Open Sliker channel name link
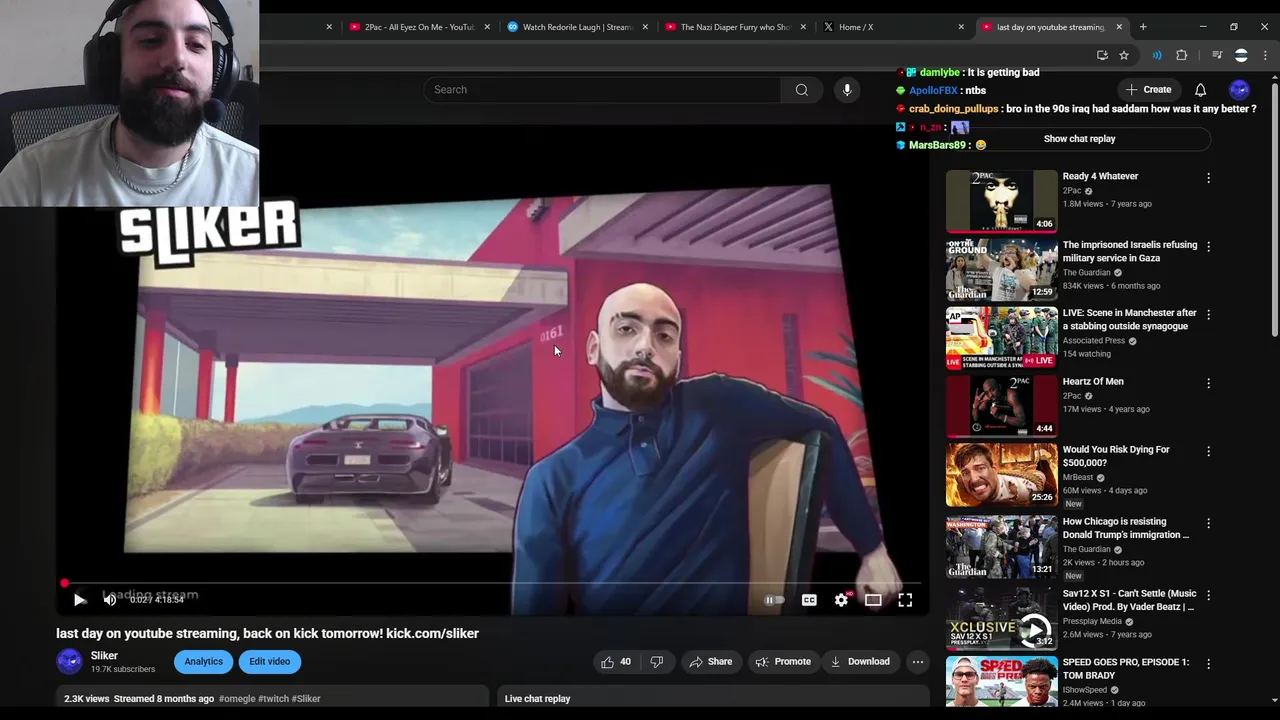1280x720 pixels. point(104,655)
